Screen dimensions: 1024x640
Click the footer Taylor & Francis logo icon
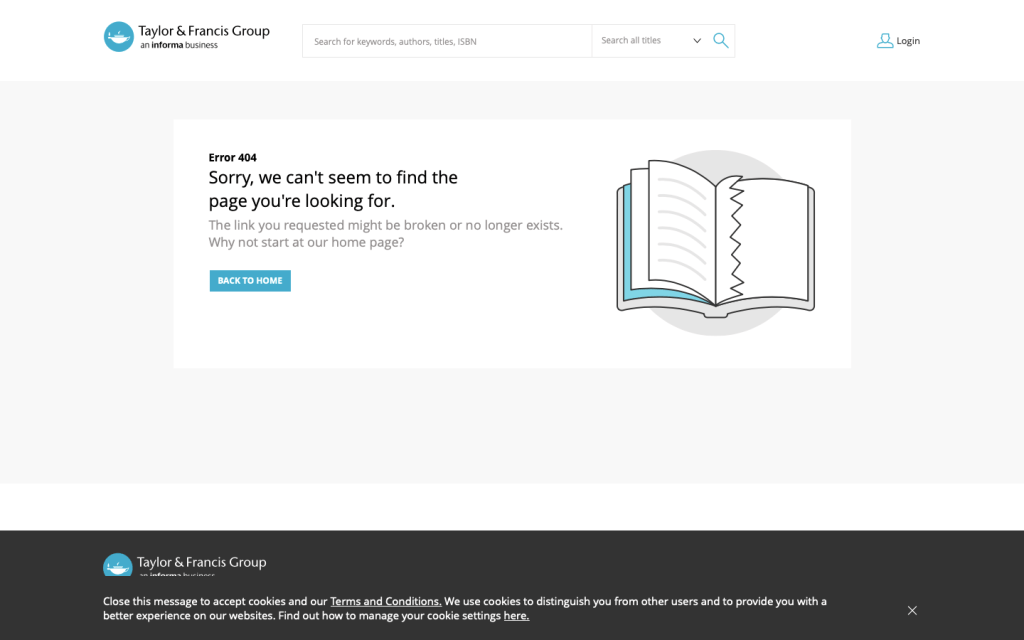(x=118, y=566)
